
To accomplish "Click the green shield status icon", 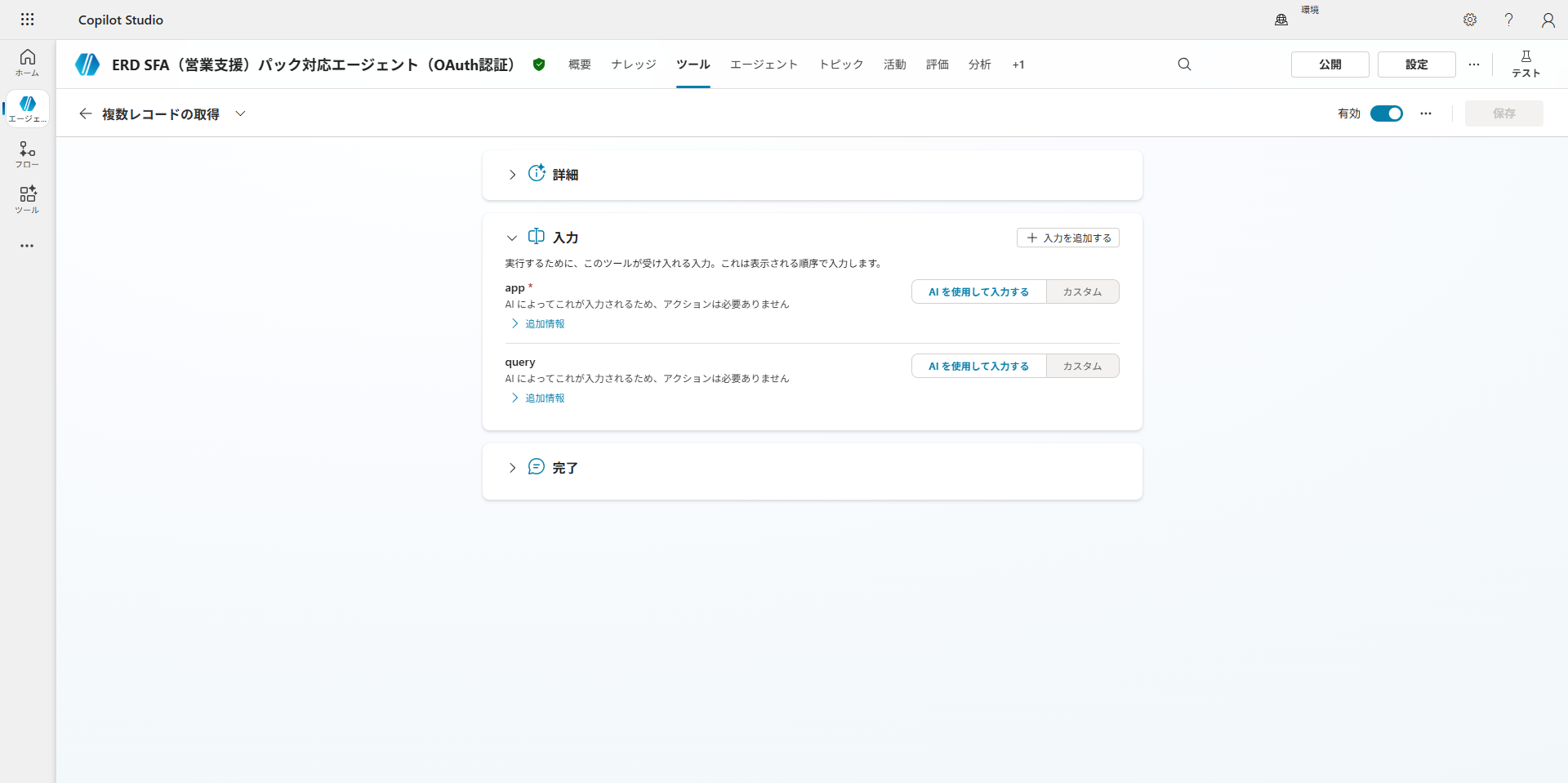I will [x=539, y=65].
